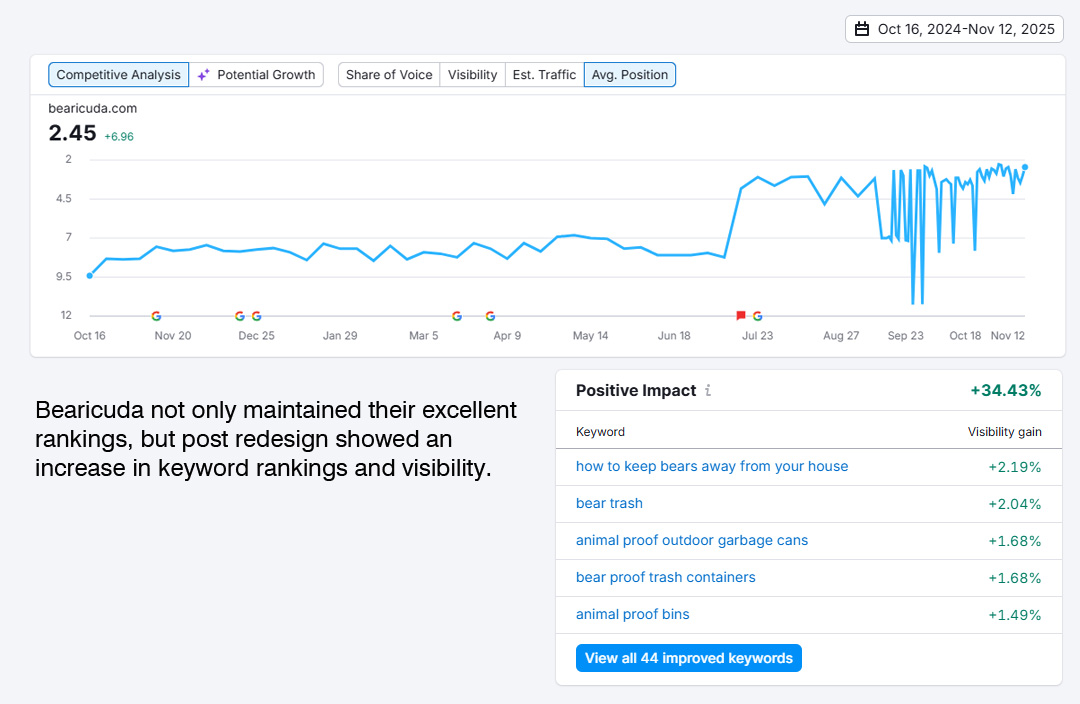
Task: Switch on the Share of Voice metric
Action: 388,74
